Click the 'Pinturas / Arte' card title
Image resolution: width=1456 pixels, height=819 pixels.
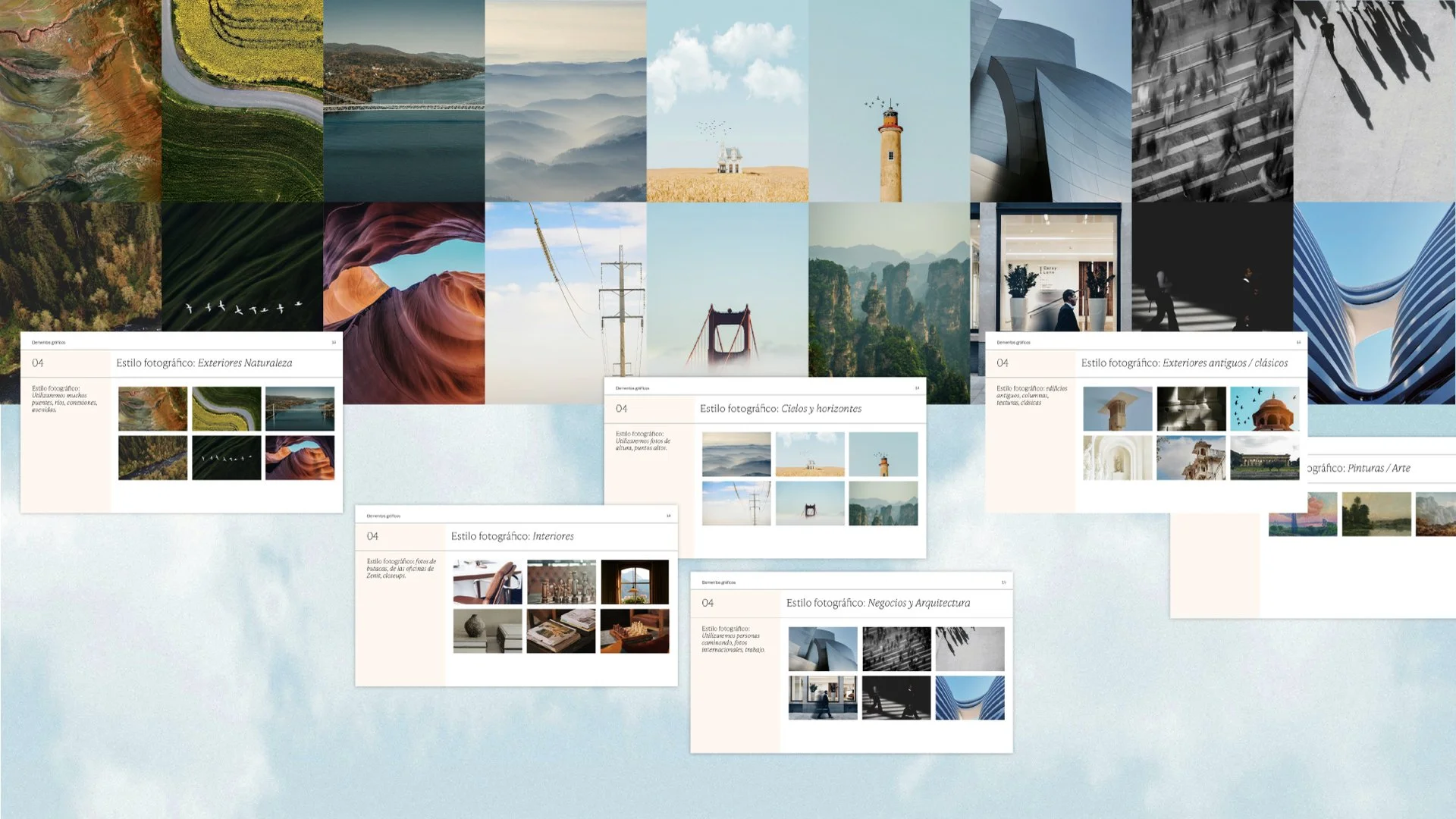click(1359, 469)
